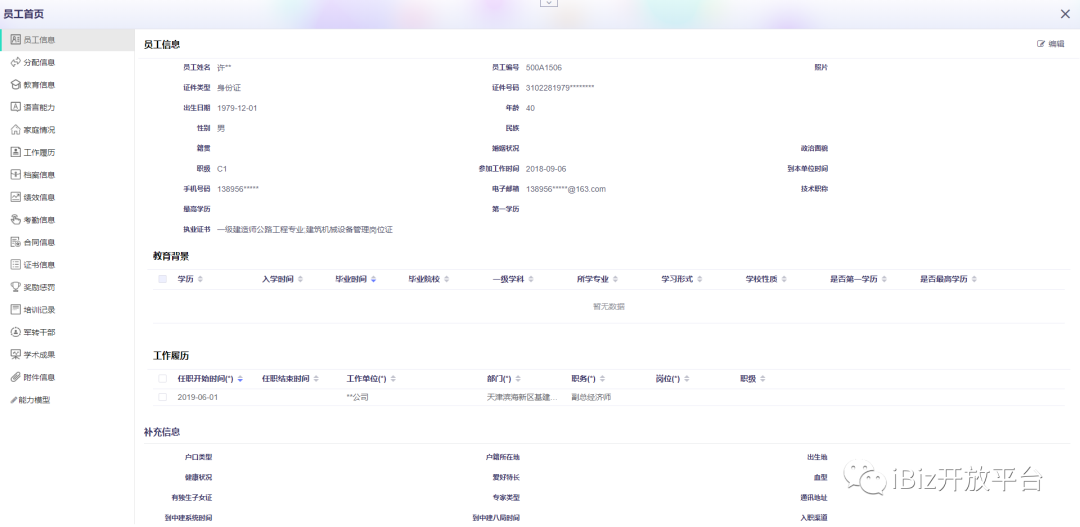This screenshot has width=1080, height=527.
Task: Click the **公司 work unit cell
Action: 357,397
